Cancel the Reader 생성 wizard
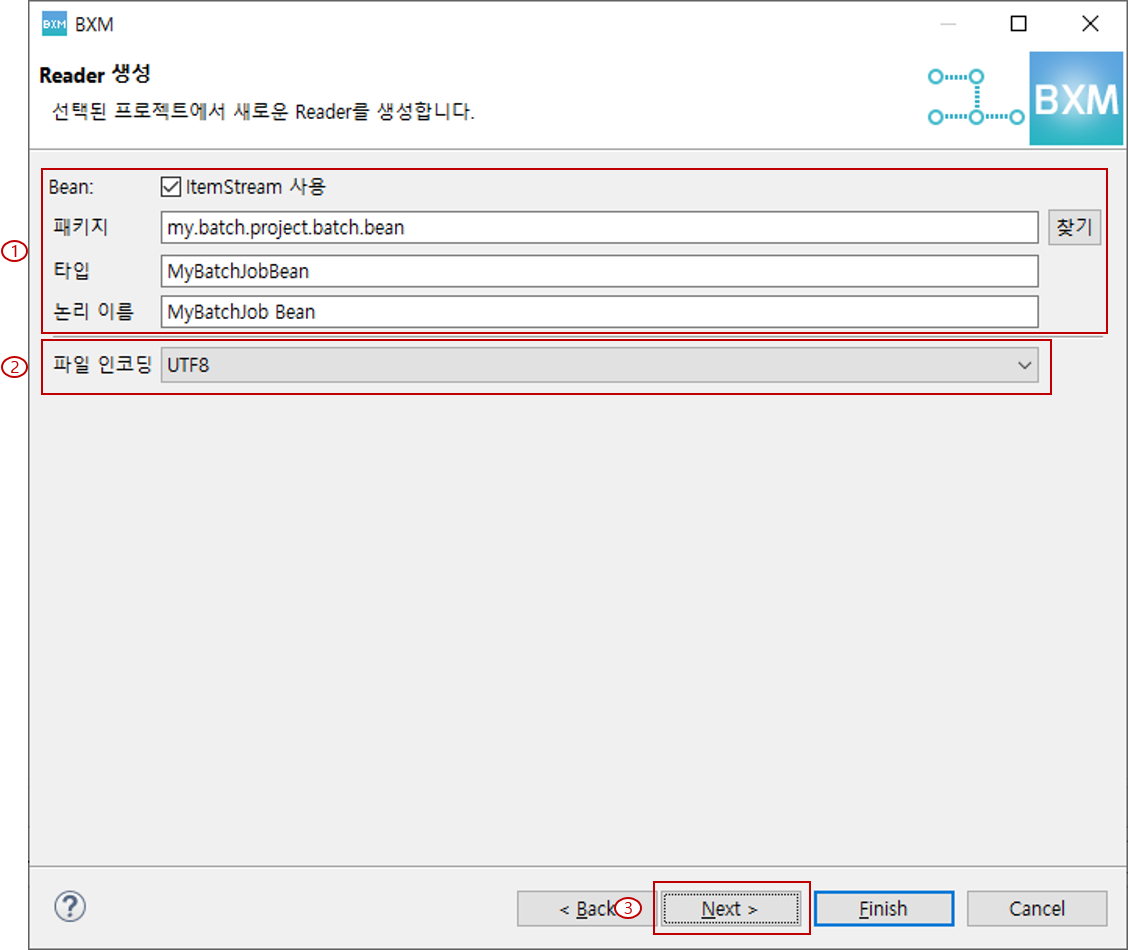Screen dimensions: 1128x950 tap(1037, 908)
